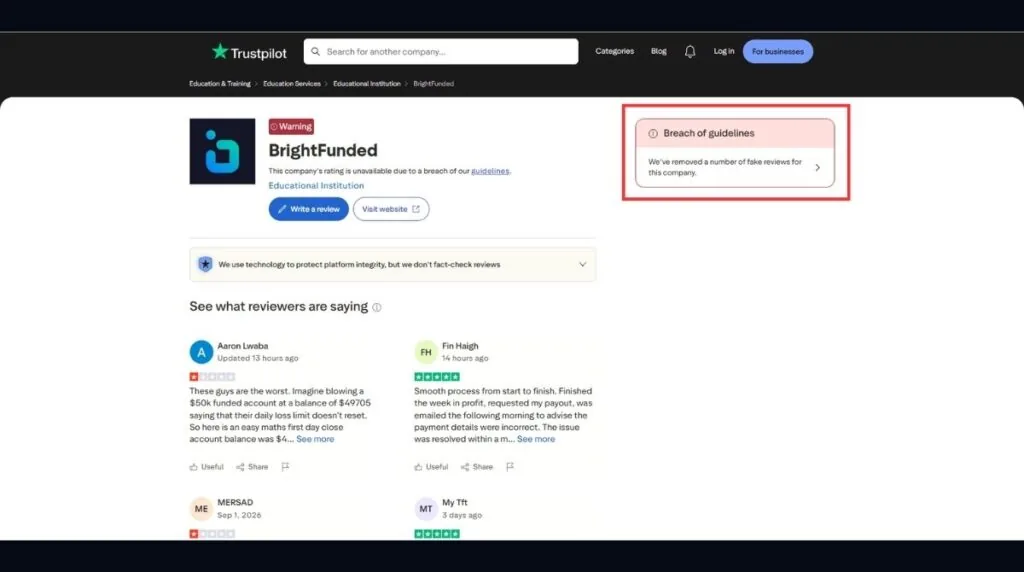Open the notifications bell
The width and height of the screenshot is (1024, 572).
(690, 52)
